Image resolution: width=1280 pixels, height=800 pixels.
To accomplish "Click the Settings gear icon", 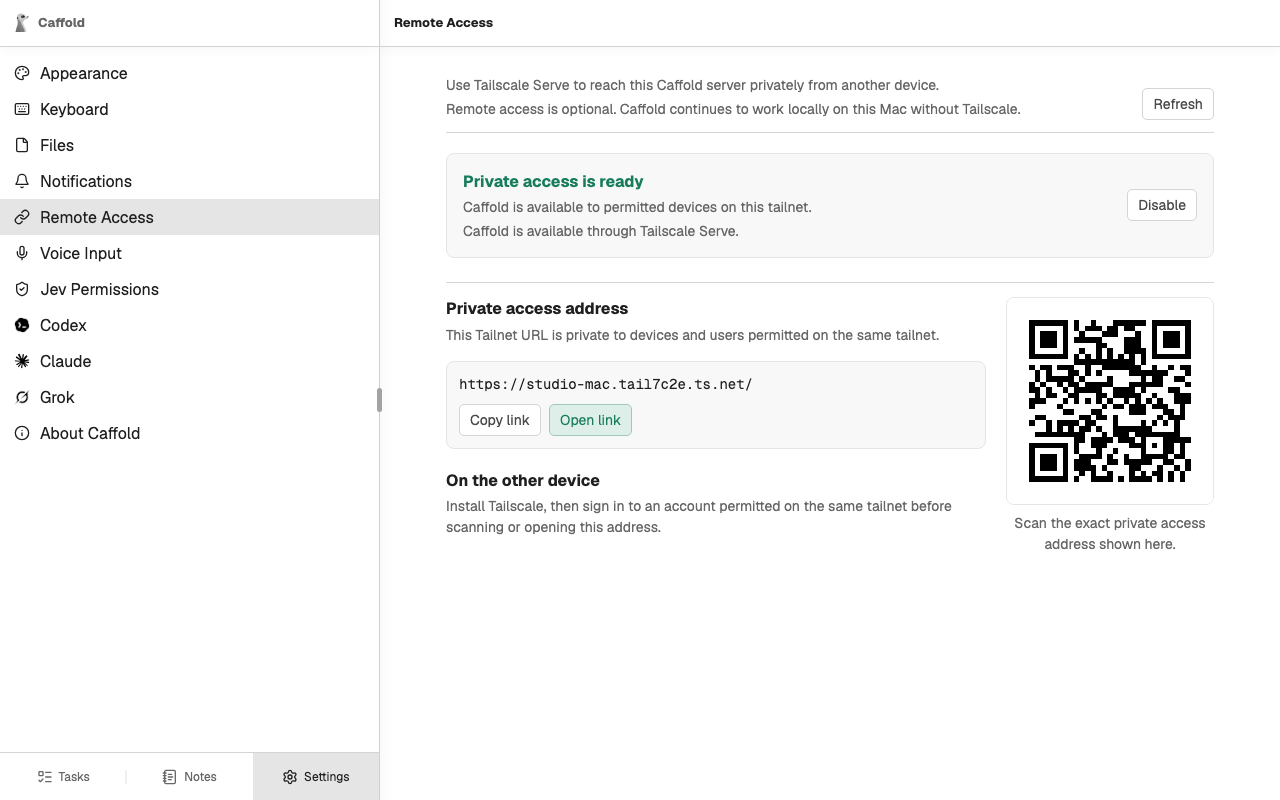I will click(290, 777).
